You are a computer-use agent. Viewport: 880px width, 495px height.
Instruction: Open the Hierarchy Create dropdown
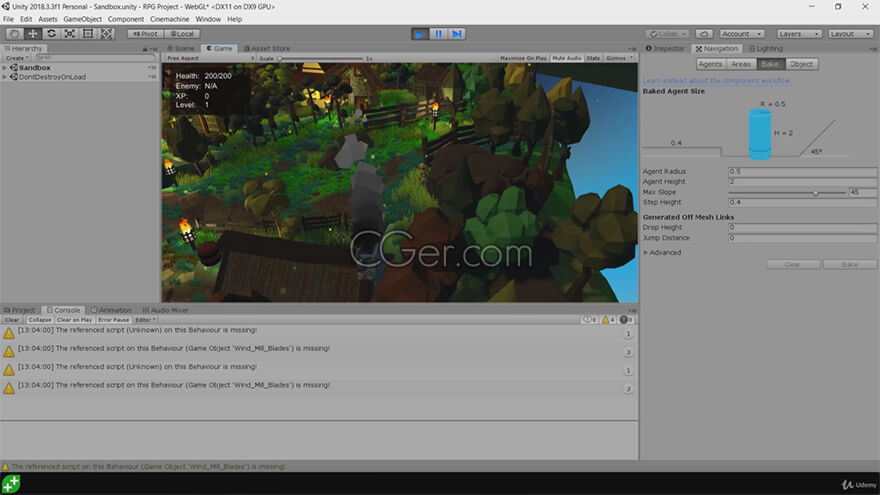point(17,58)
